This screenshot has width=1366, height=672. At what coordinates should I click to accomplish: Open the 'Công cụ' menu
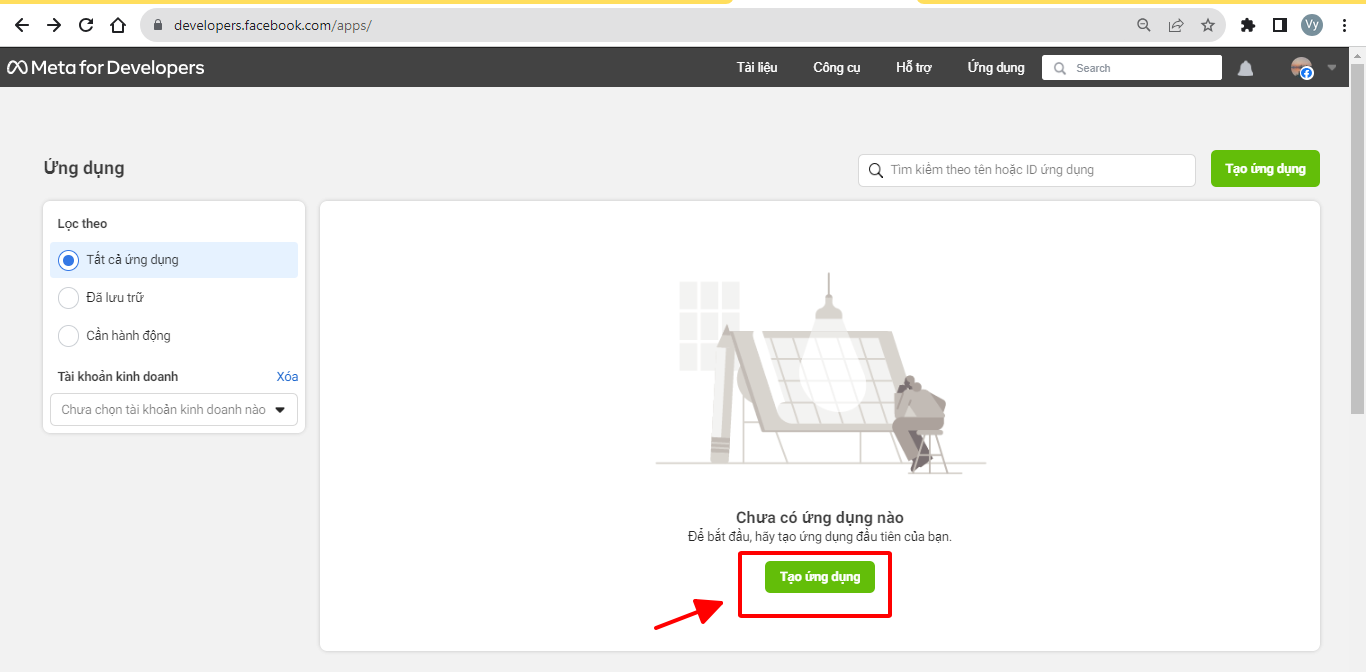tap(836, 68)
